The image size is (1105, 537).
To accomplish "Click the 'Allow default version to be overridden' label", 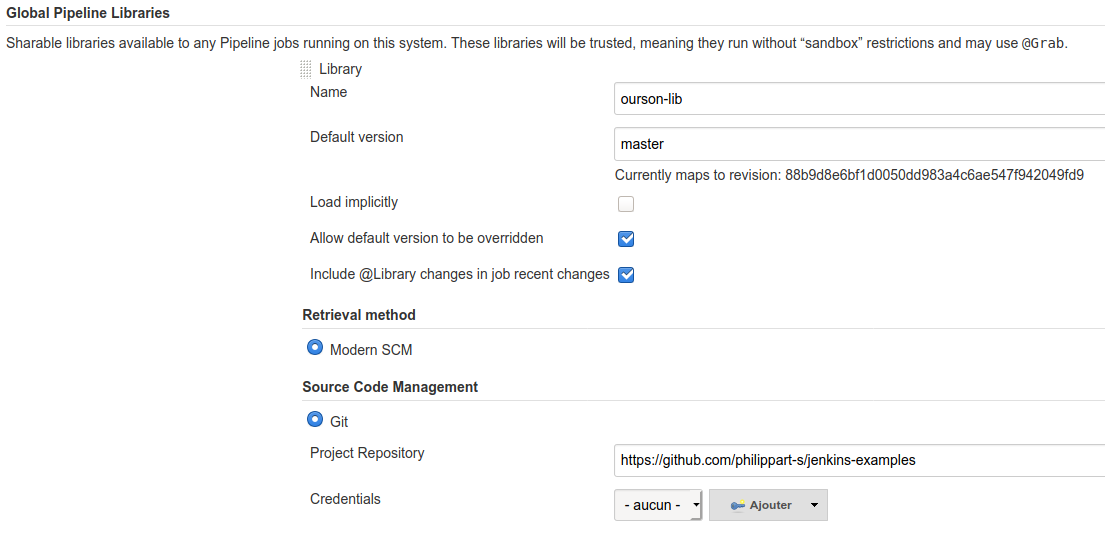I will click(426, 238).
